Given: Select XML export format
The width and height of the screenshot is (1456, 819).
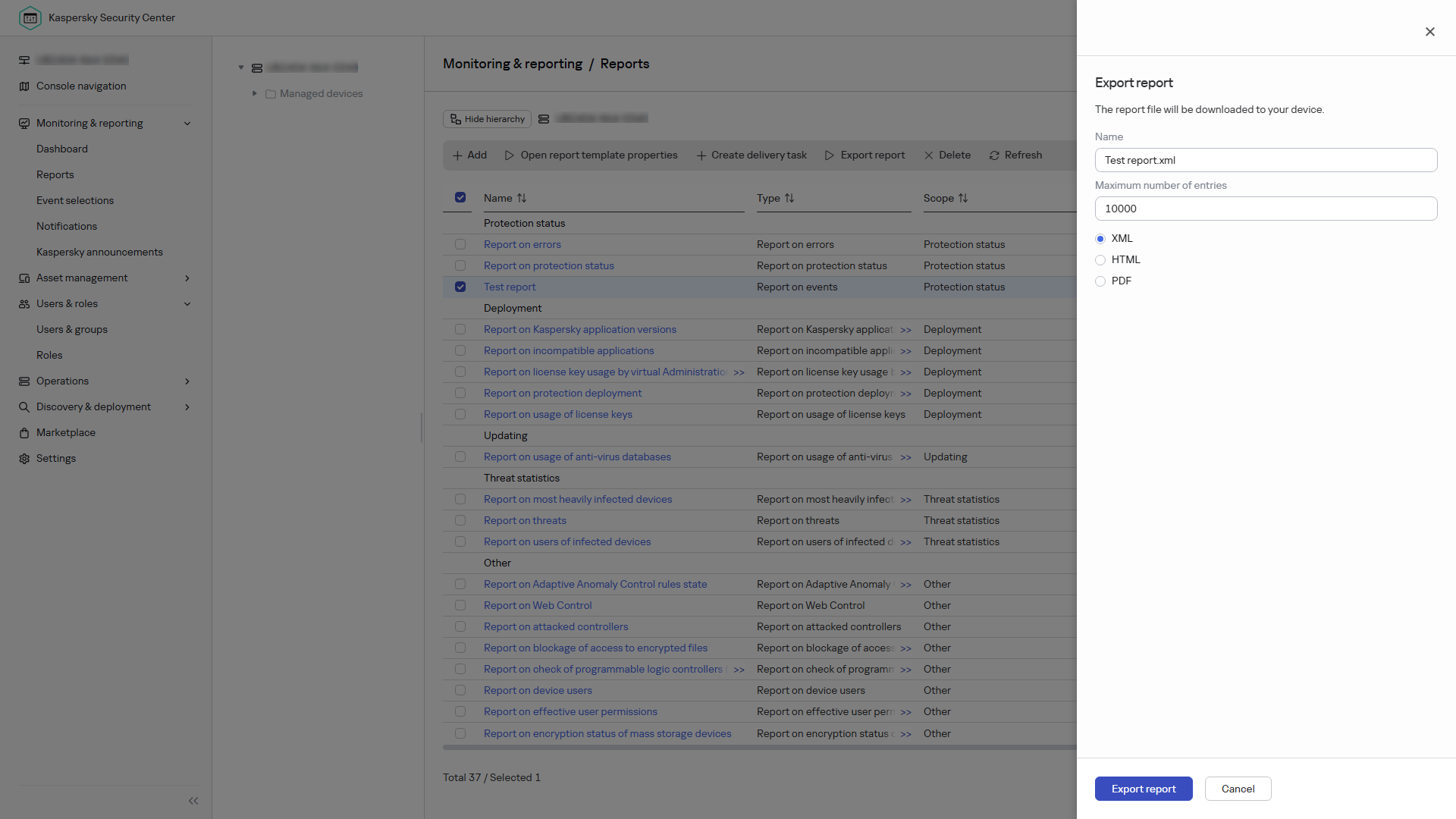Looking at the screenshot, I should click(x=1100, y=239).
